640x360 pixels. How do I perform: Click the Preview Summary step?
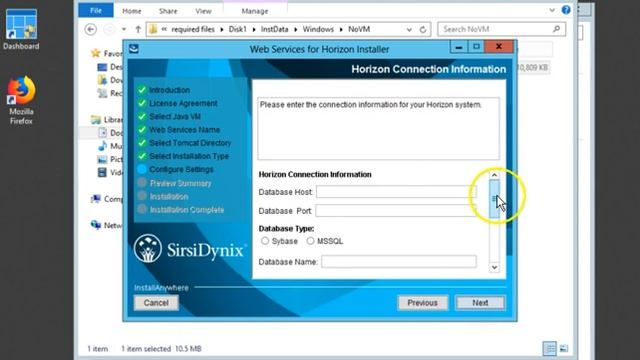click(180, 183)
